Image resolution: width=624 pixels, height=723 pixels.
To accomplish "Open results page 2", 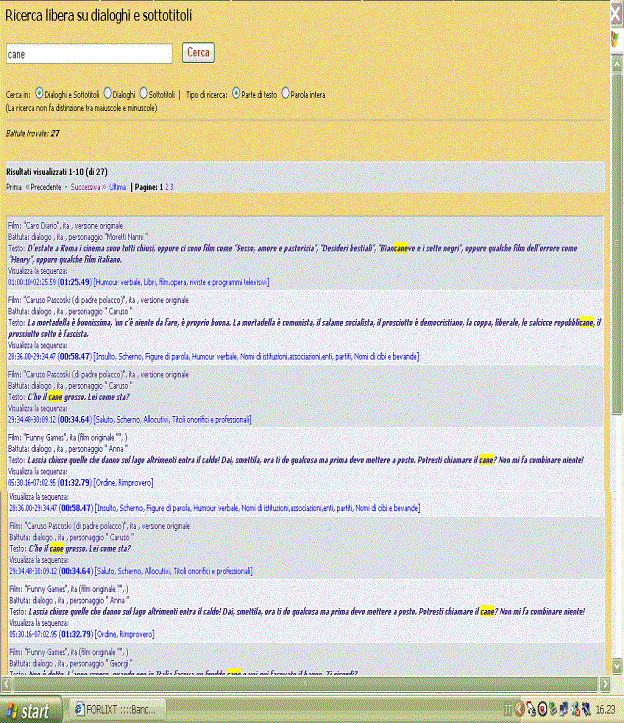I will pos(167,186).
